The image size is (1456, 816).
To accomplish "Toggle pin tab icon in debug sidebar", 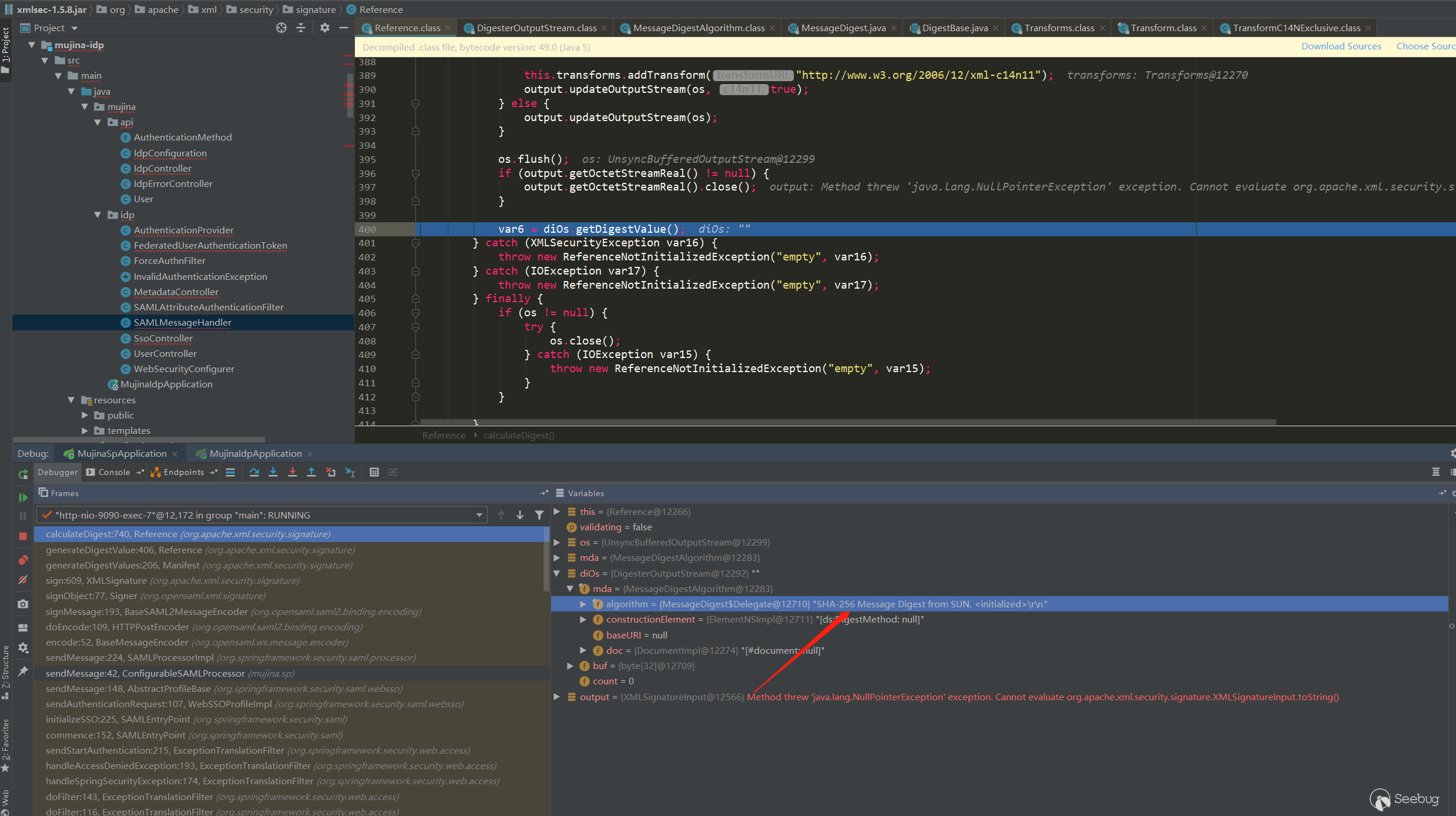I will 23,671.
